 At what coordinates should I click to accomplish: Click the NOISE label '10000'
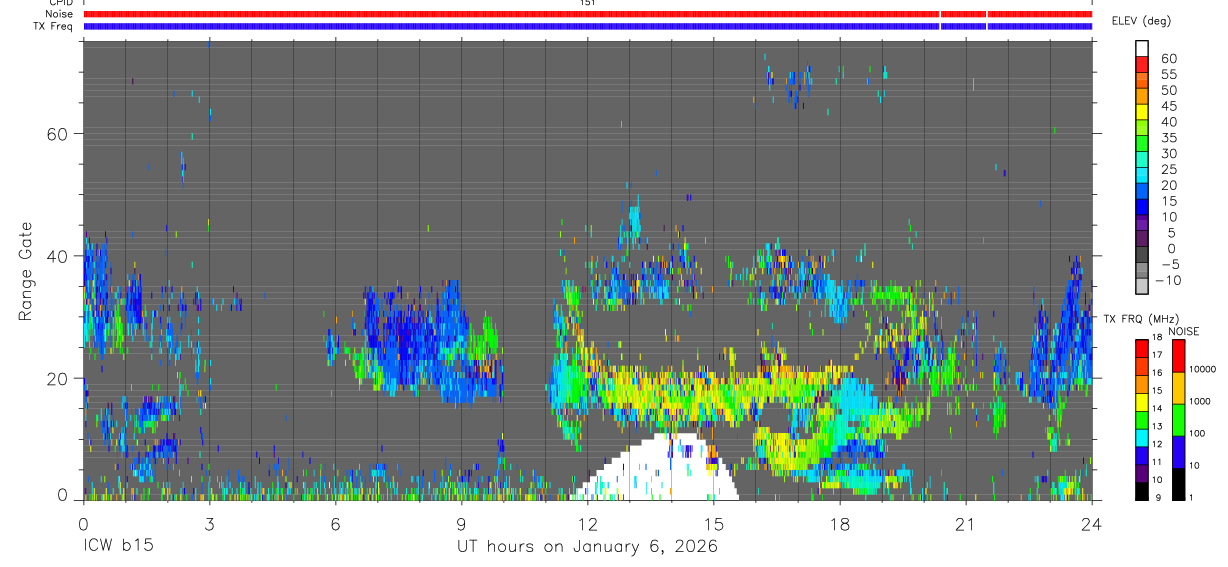coord(1204,369)
